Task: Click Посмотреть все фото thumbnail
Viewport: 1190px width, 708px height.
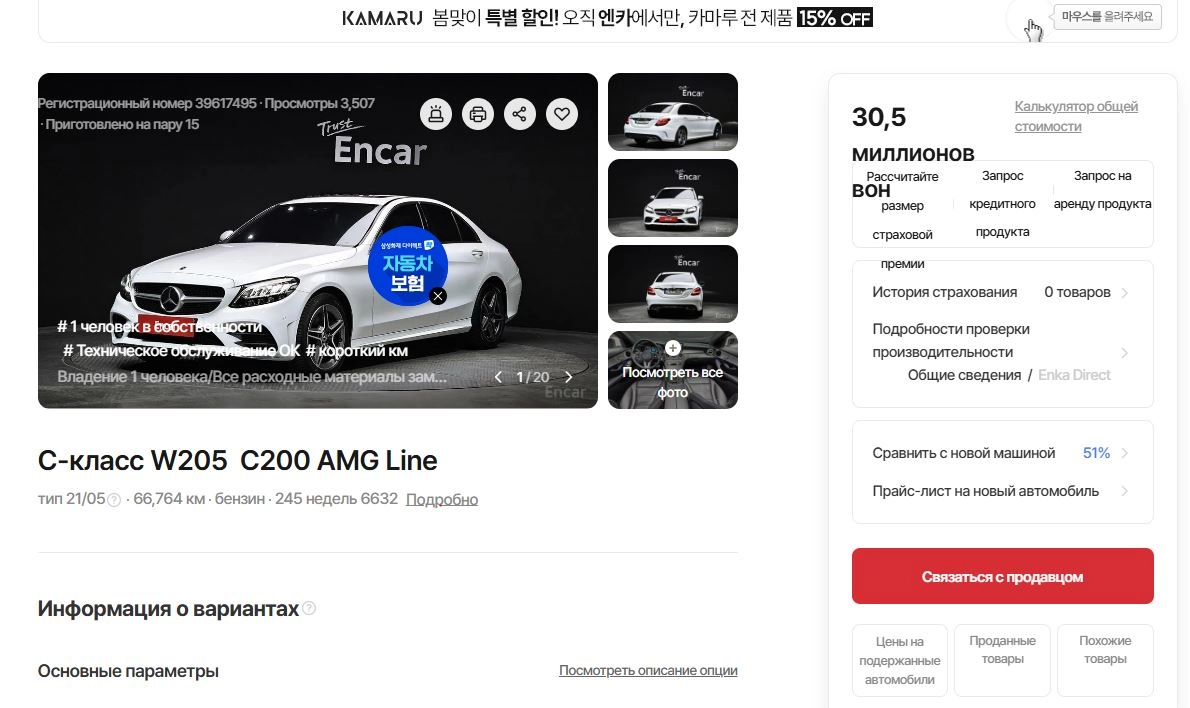Action: (672, 370)
